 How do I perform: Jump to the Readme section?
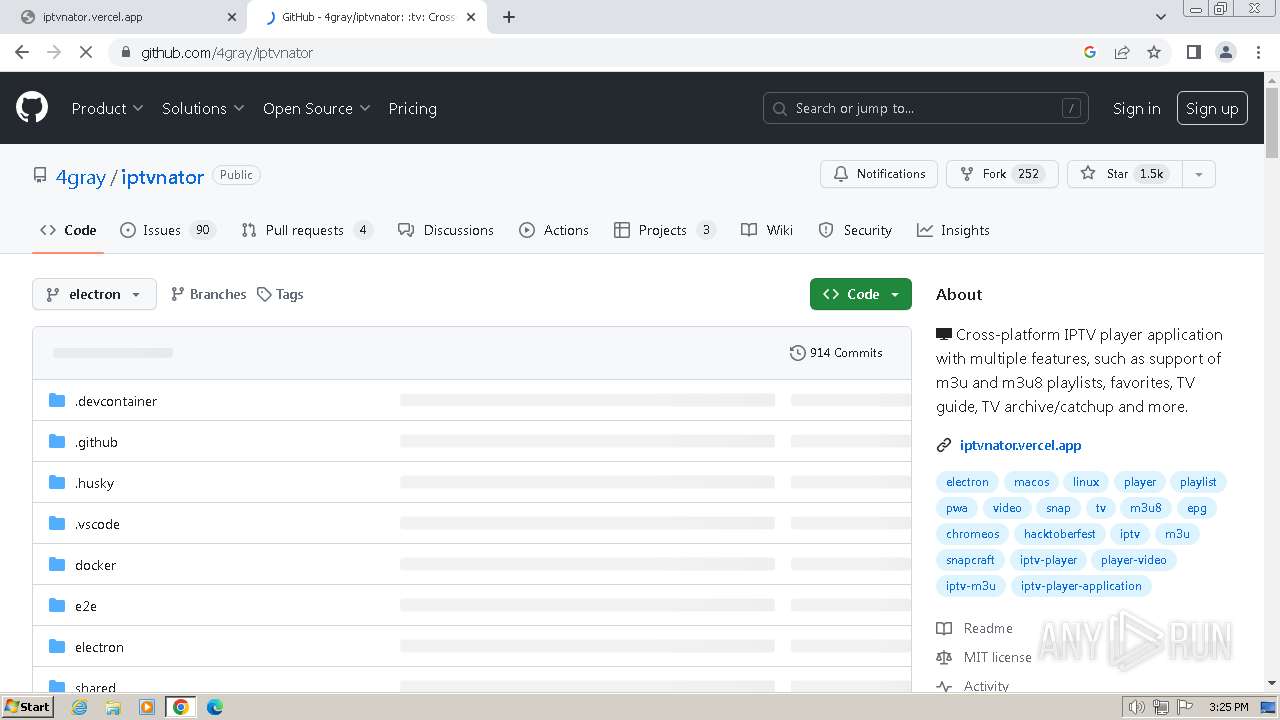click(x=975, y=628)
